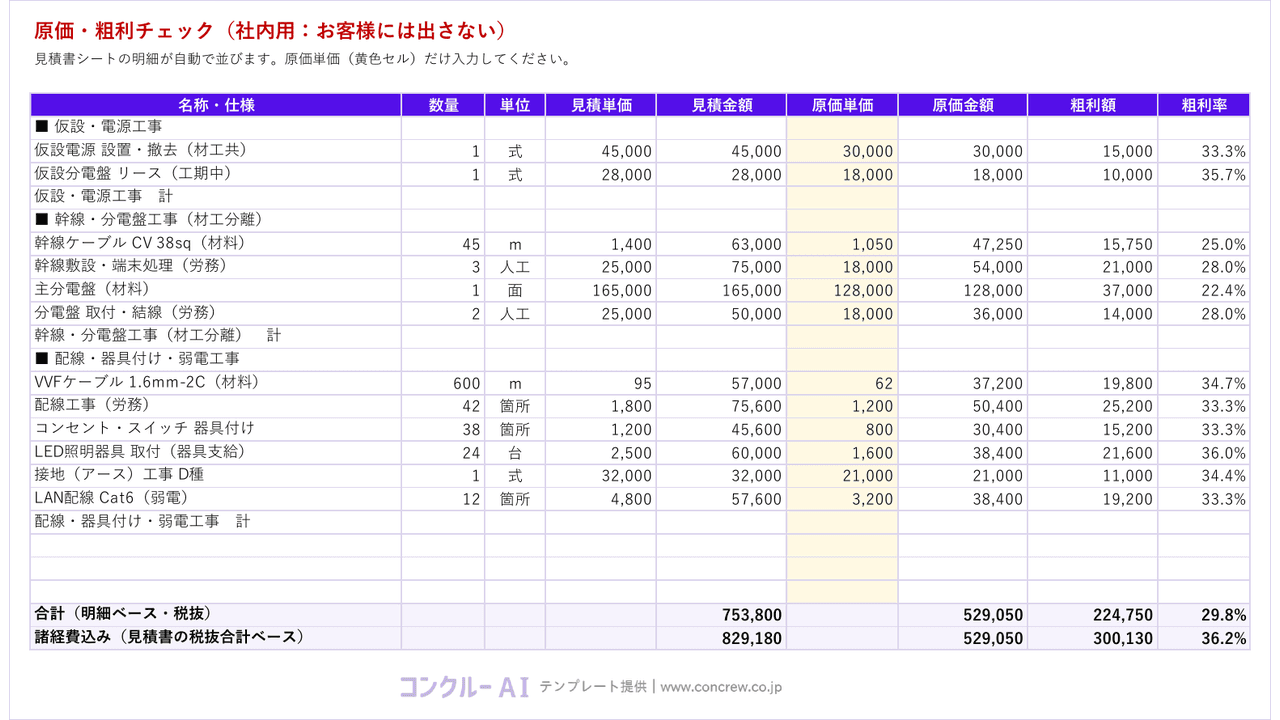This screenshot has width=1280, height=720.
Task: Click the section row ■ 配線・器具付け・弱電工事
Action: tap(640, 360)
